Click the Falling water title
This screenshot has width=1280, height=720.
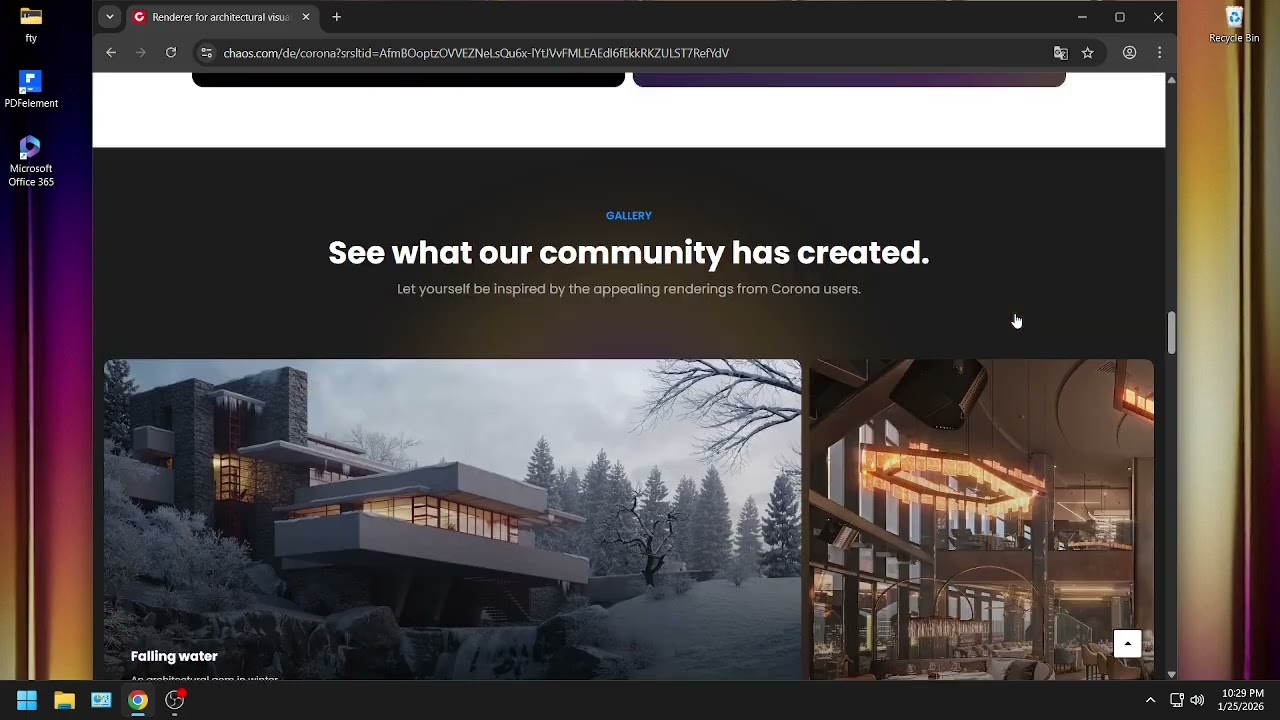[x=174, y=656]
